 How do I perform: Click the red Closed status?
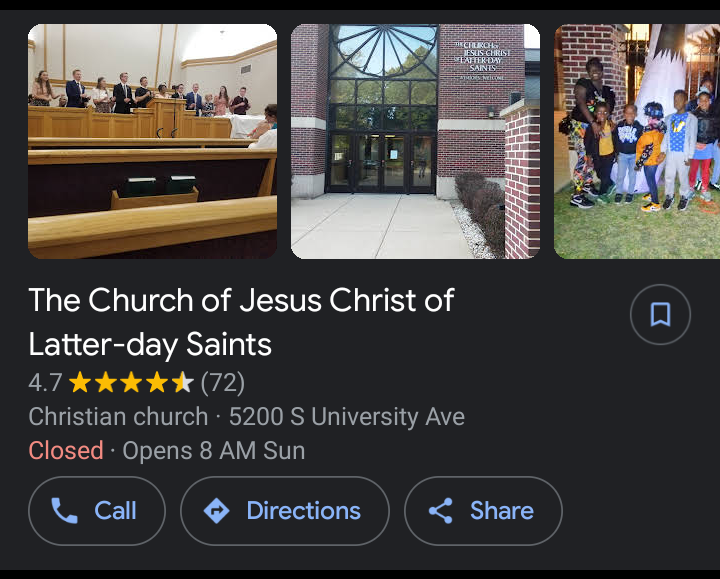click(x=66, y=451)
